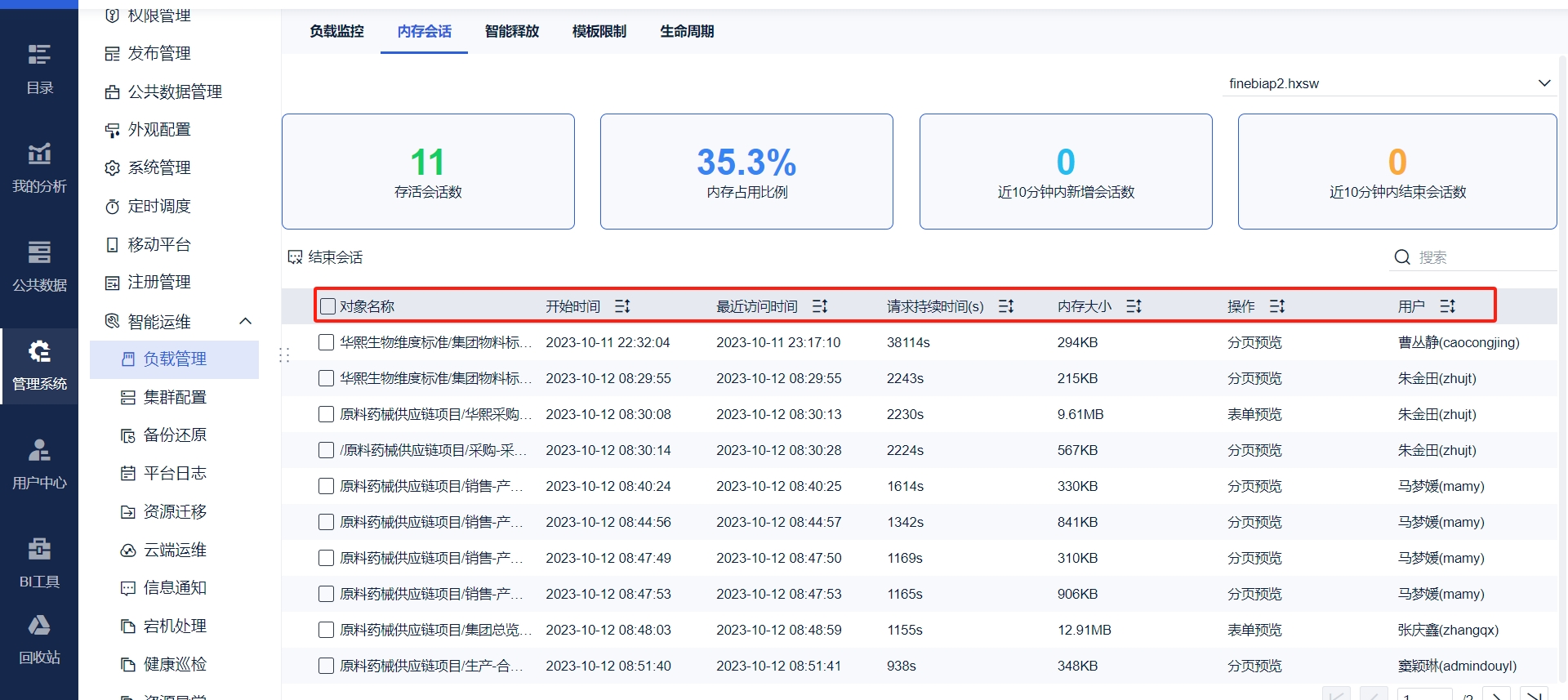The height and width of the screenshot is (700, 1568).
Task: Click user 曹丛静(caocongjing) cell
Action: pos(1459,342)
